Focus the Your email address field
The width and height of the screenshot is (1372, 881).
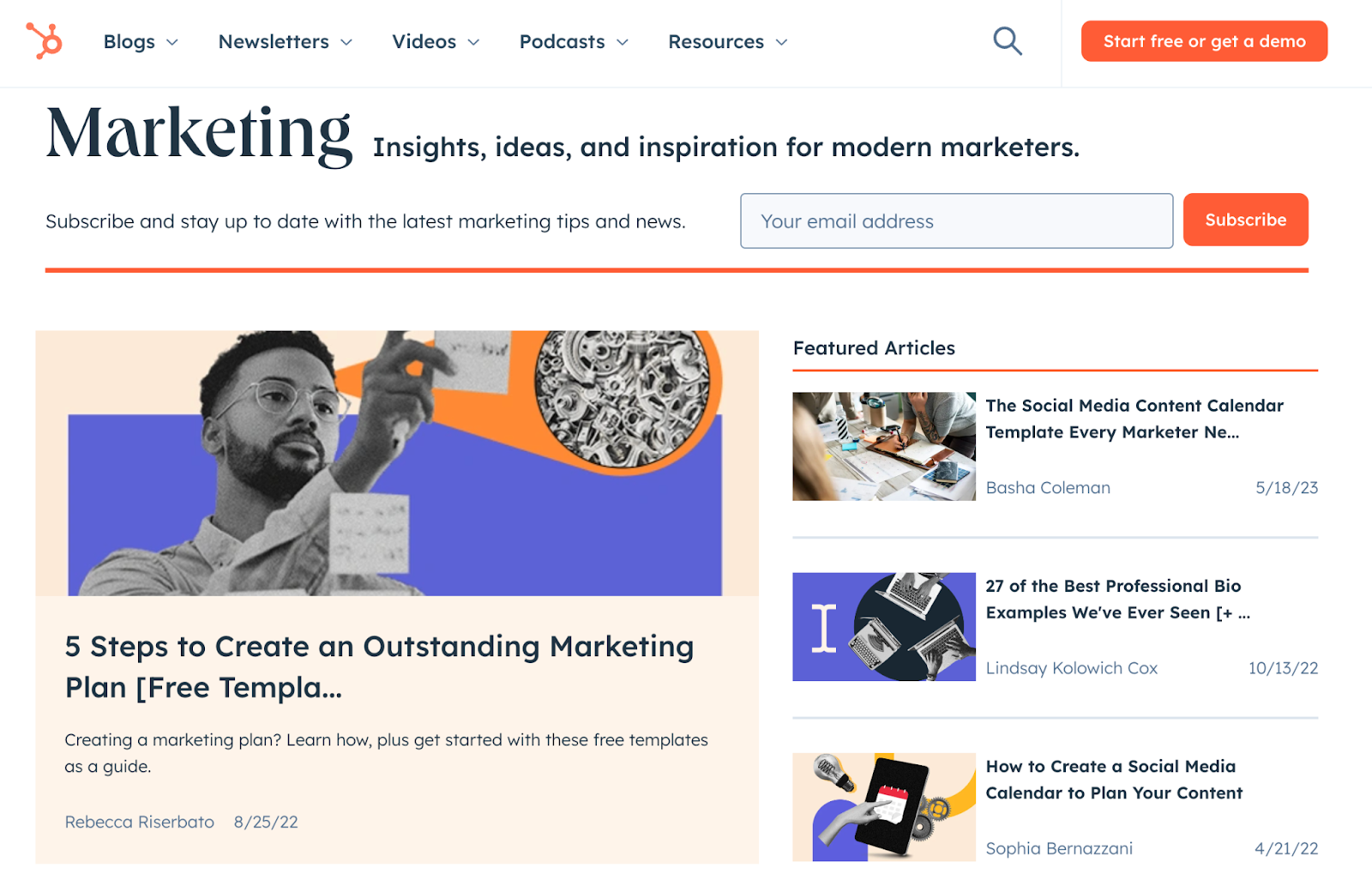pos(956,221)
